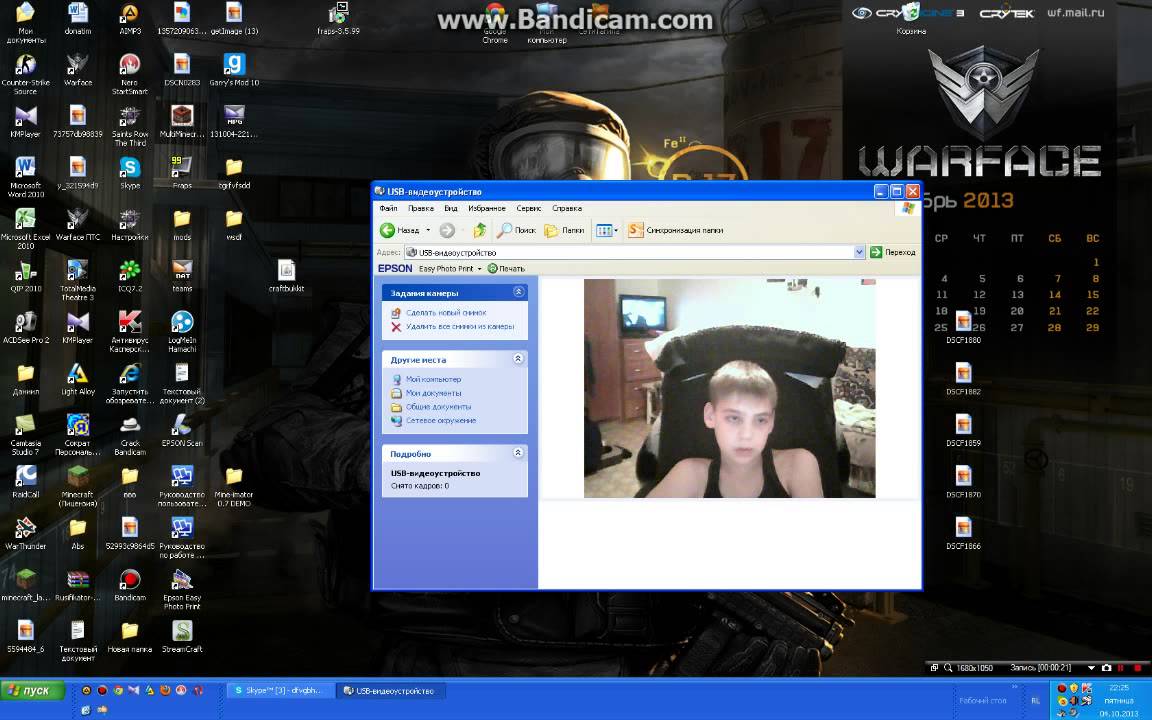The height and width of the screenshot is (720, 1152).
Task: Click the RL language indicator in tray
Action: [x=1036, y=701]
